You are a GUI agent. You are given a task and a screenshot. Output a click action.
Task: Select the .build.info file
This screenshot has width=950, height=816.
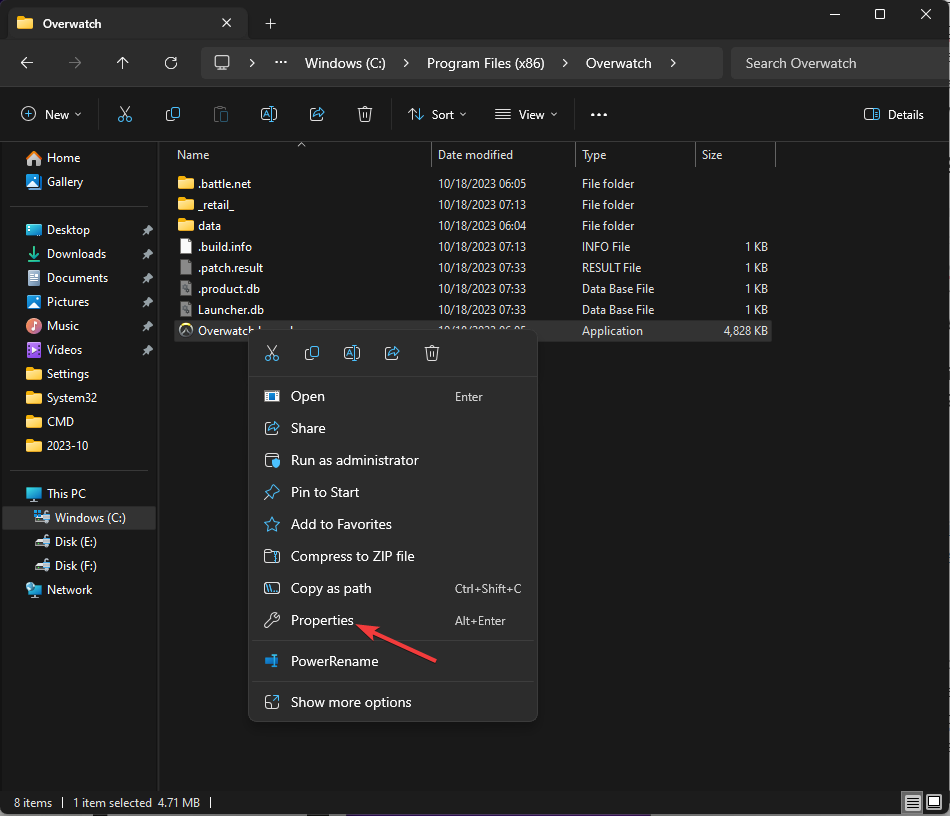click(473, 247)
